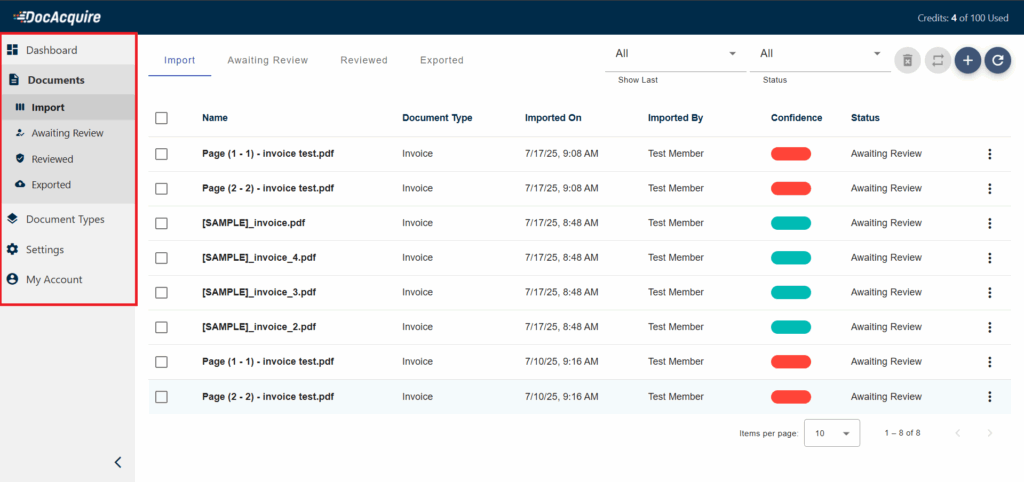Viewport: 1024px width, 482px height.
Task: Open the [SAMPLE]_invoice_3.pdf document name
Action: coord(259,292)
